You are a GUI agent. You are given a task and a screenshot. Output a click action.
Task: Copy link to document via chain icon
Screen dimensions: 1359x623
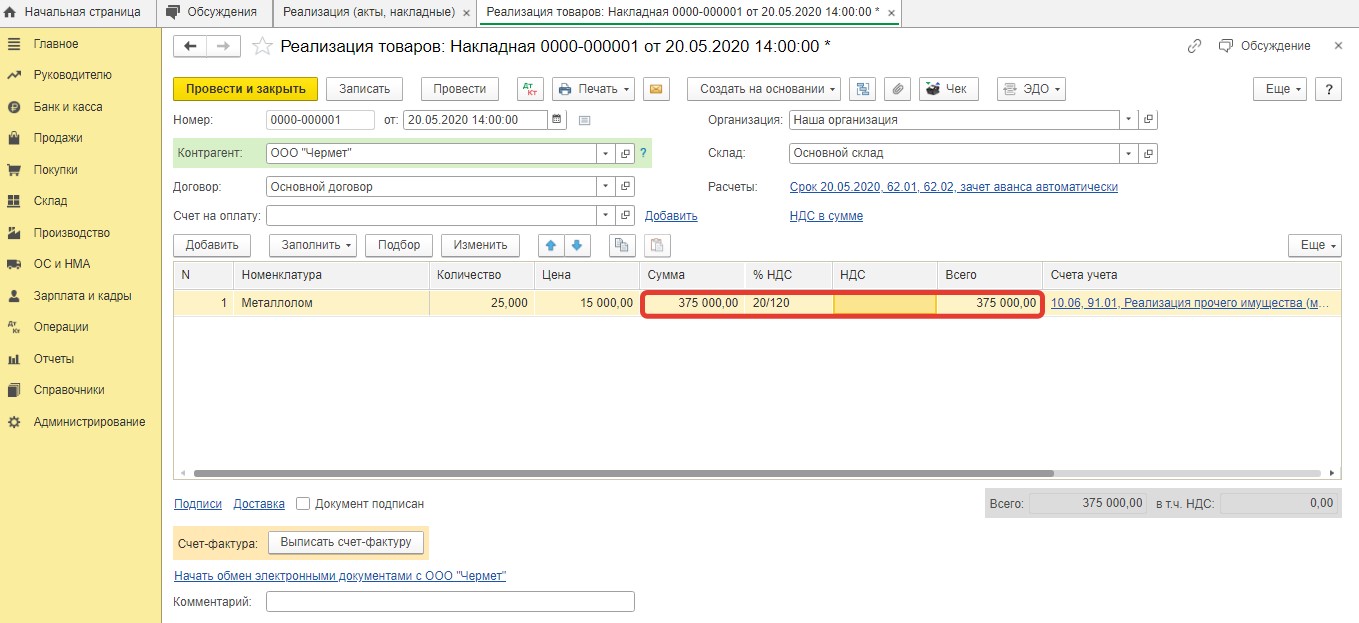[x=1194, y=46]
